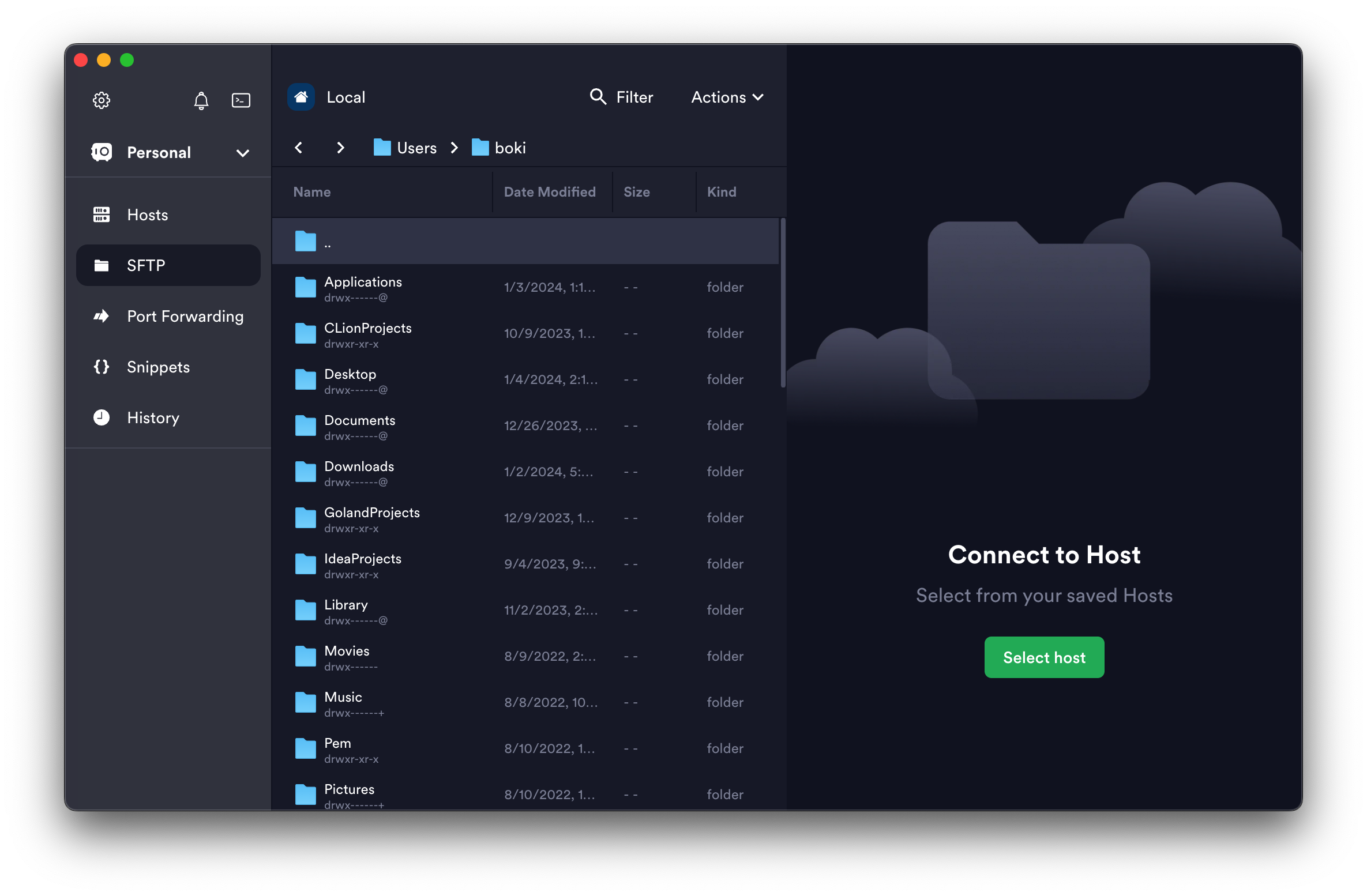This screenshot has width=1367, height=896.
Task: Click the chevron between Users and boki
Action: (455, 148)
